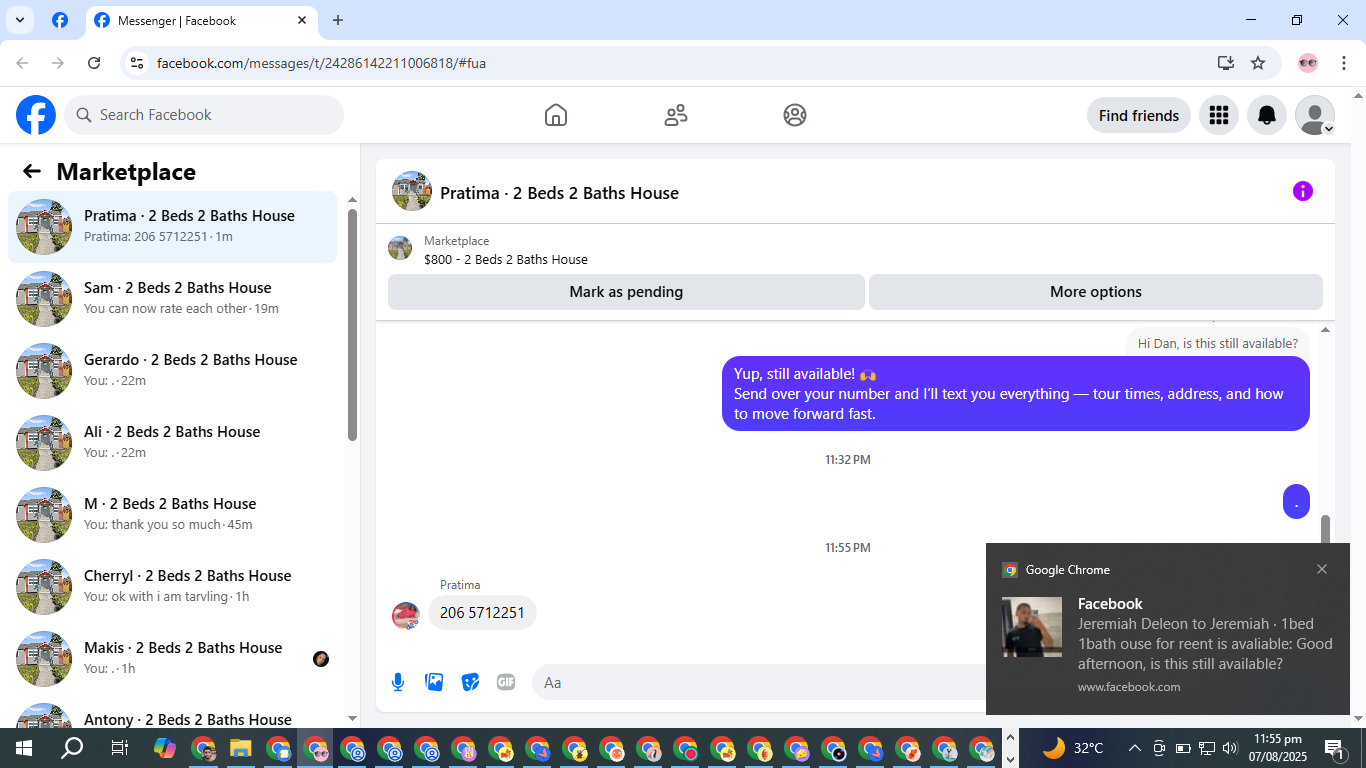This screenshot has width=1366, height=768.
Task: Open Windows Start menu
Action: [x=24, y=748]
